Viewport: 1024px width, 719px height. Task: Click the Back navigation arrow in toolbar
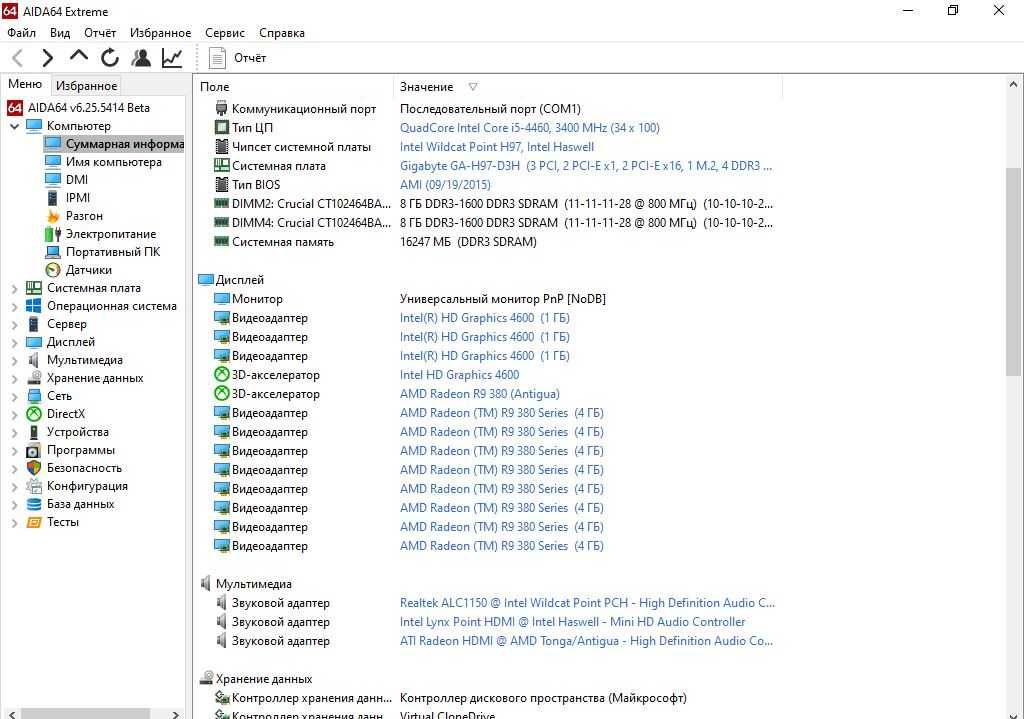[x=18, y=58]
